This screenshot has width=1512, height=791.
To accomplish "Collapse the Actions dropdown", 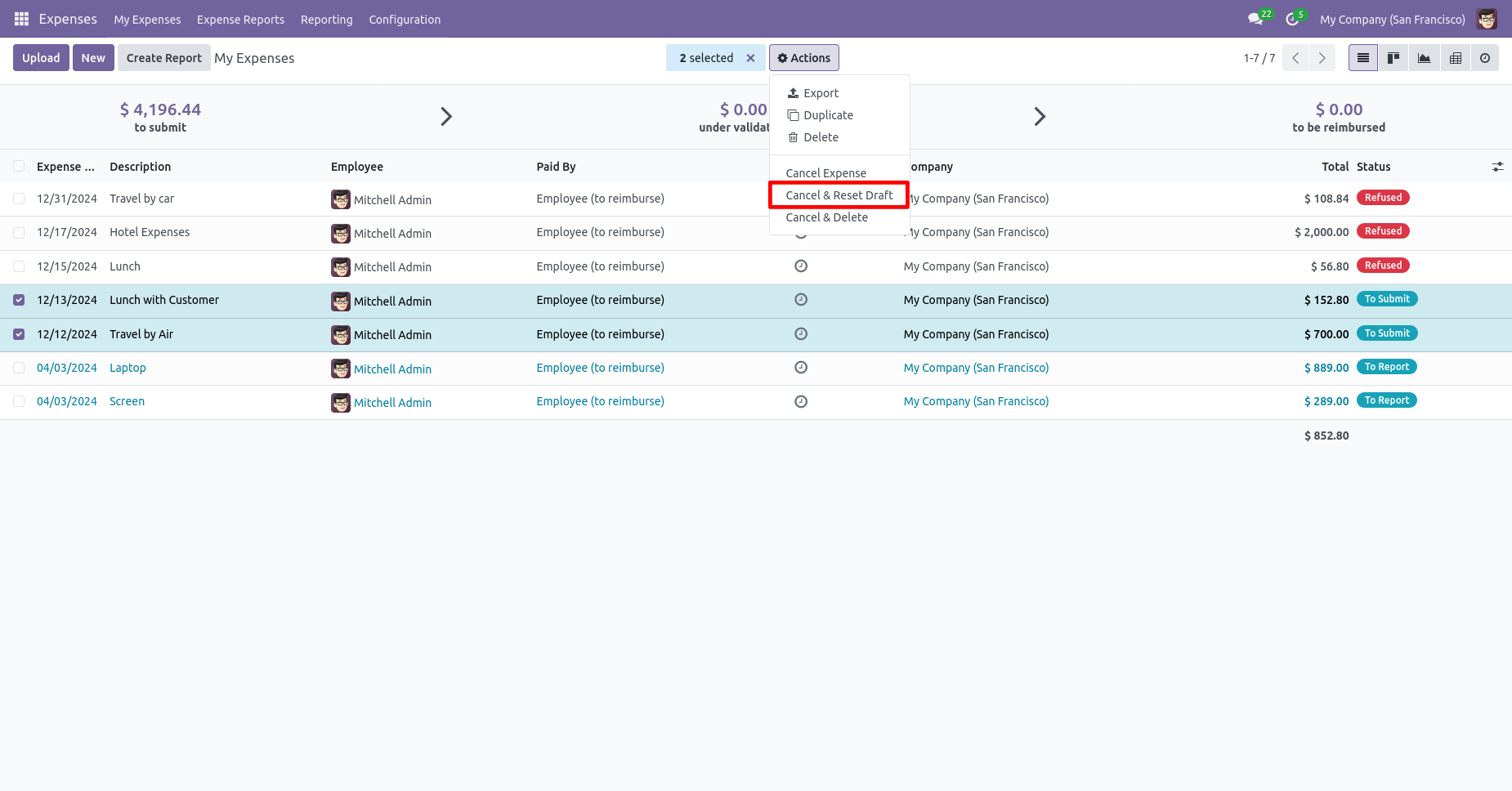I will [x=804, y=58].
